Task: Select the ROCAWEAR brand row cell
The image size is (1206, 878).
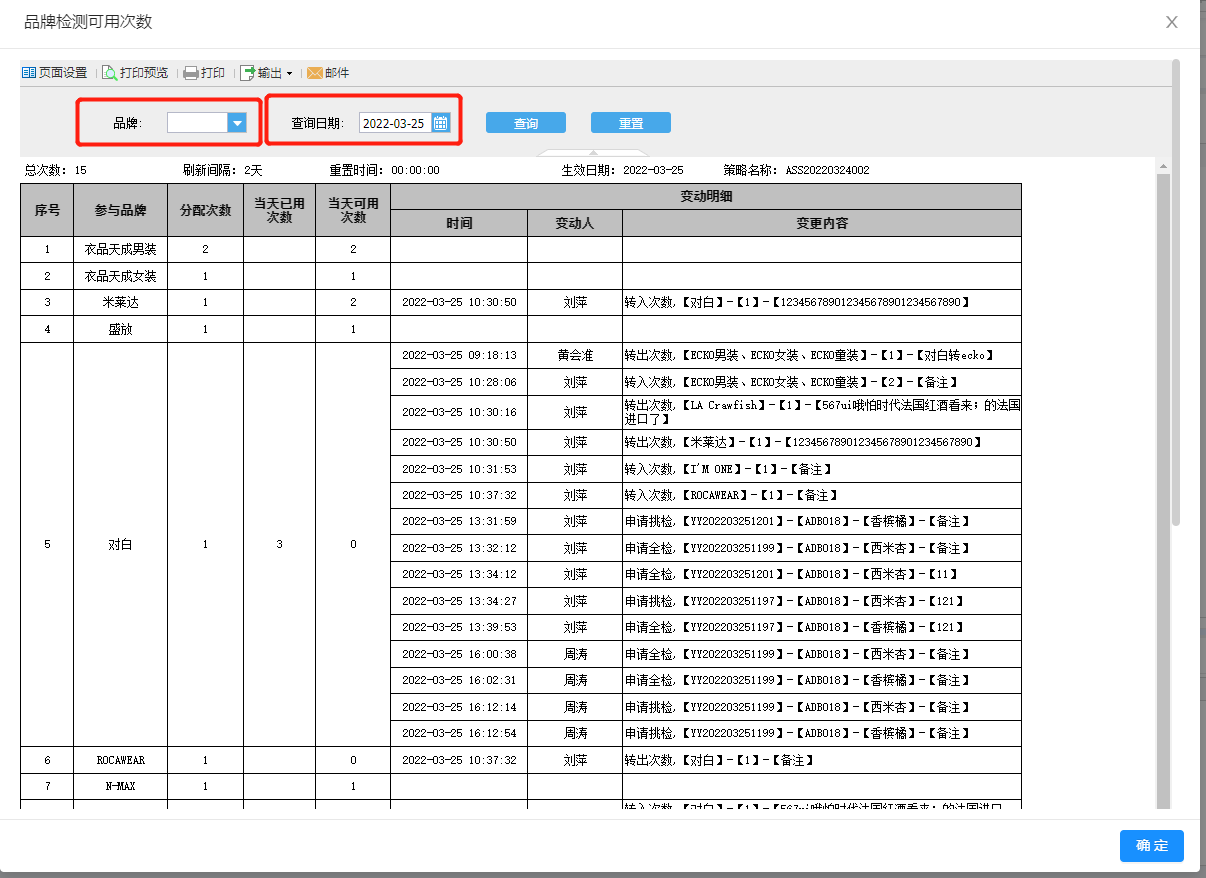Action: (120, 760)
